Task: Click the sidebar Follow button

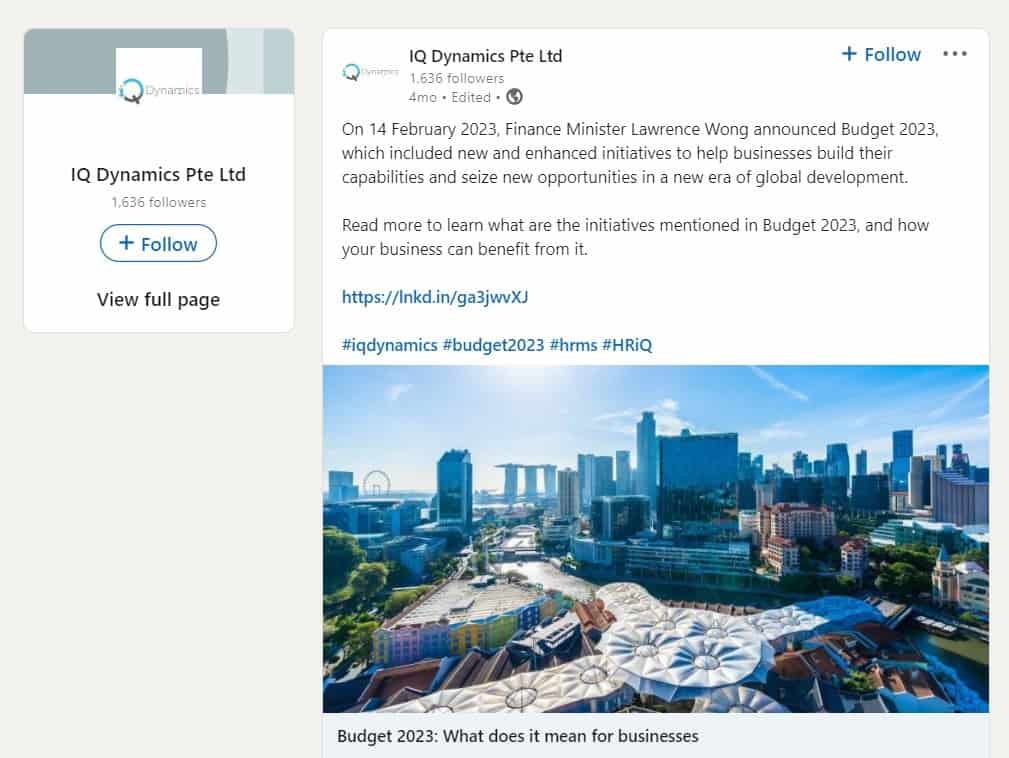Action: pyautogui.click(x=158, y=243)
